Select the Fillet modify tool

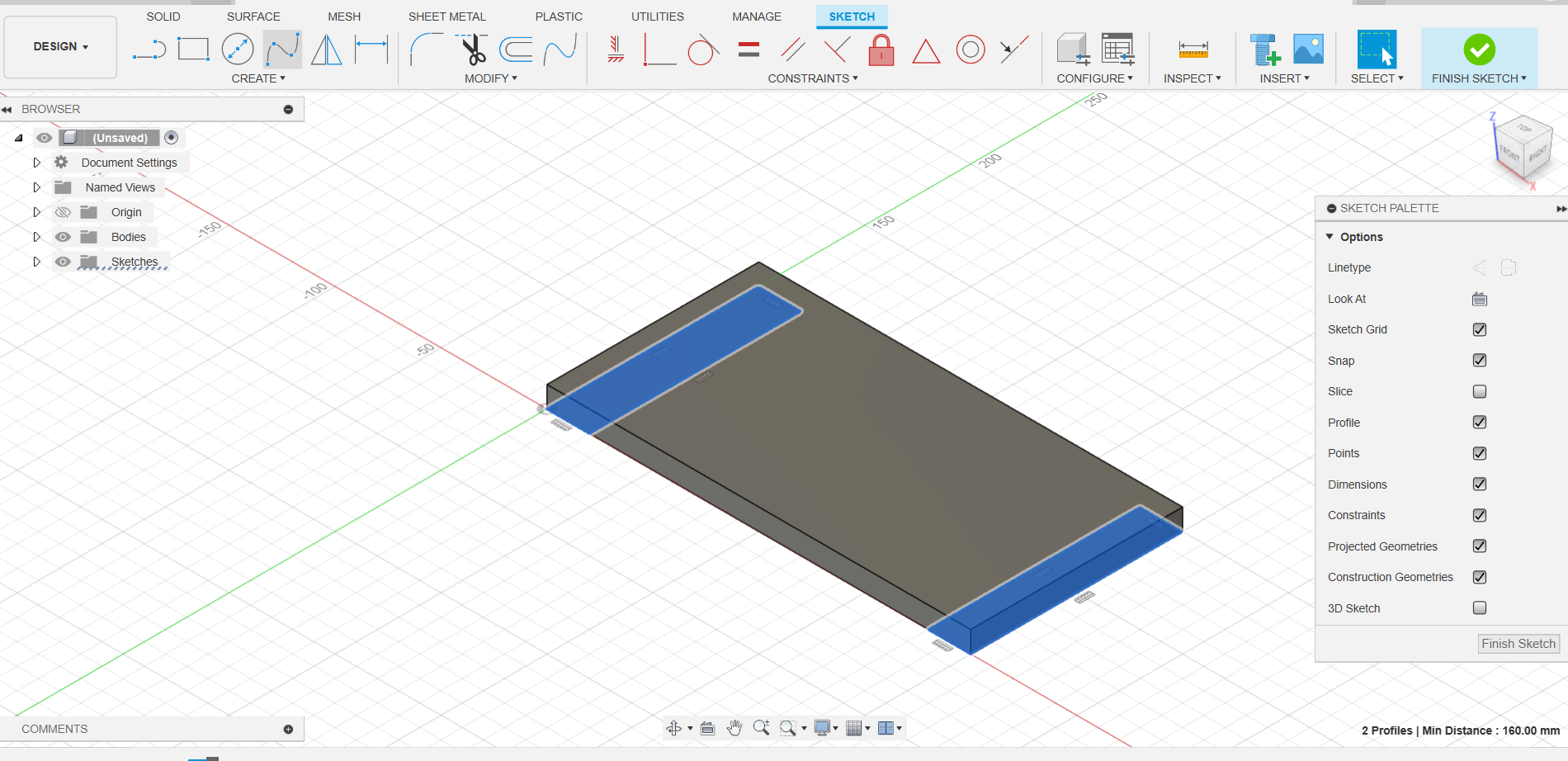point(427,50)
